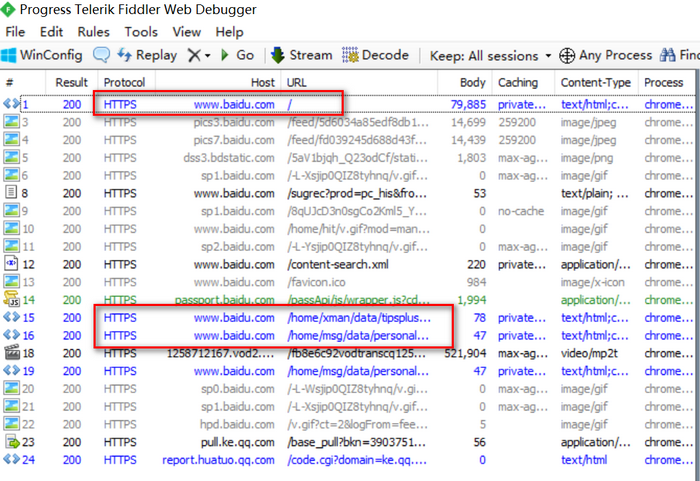Select body size 79,885
The width and height of the screenshot is (700, 481).
(x=468, y=105)
